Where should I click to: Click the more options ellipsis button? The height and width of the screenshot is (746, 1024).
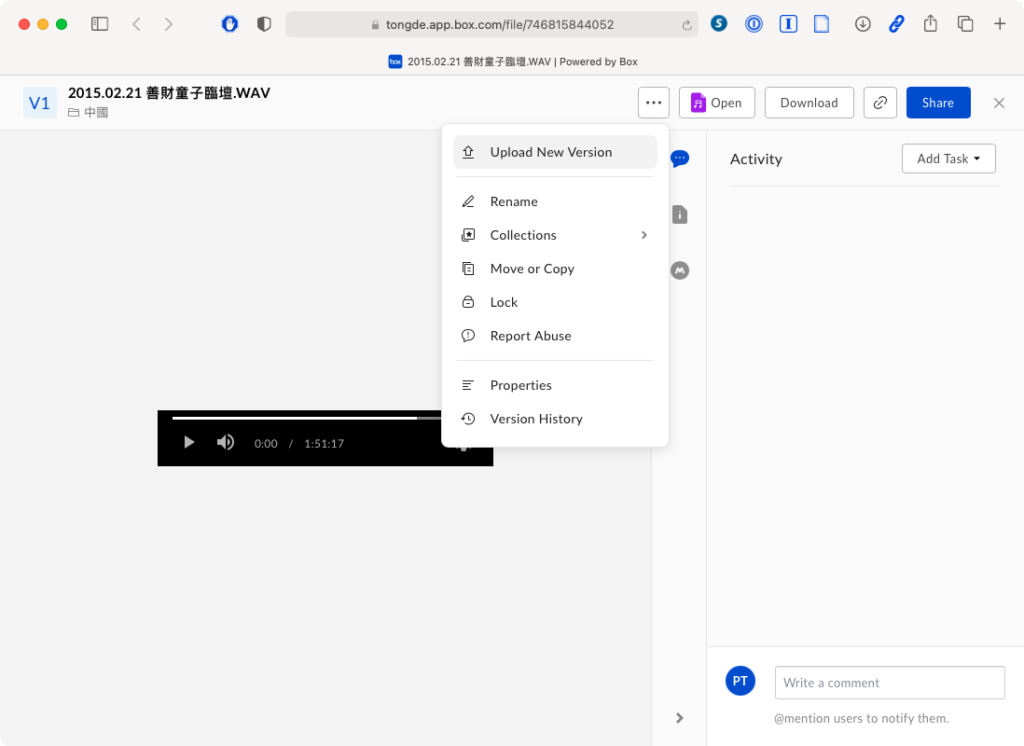point(654,103)
